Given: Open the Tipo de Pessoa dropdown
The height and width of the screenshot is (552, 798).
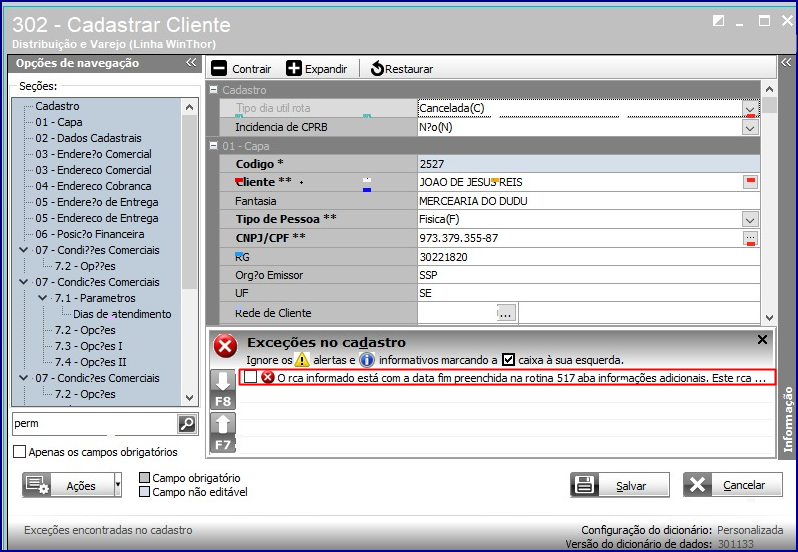Looking at the screenshot, I should click(x=750, y=220).
